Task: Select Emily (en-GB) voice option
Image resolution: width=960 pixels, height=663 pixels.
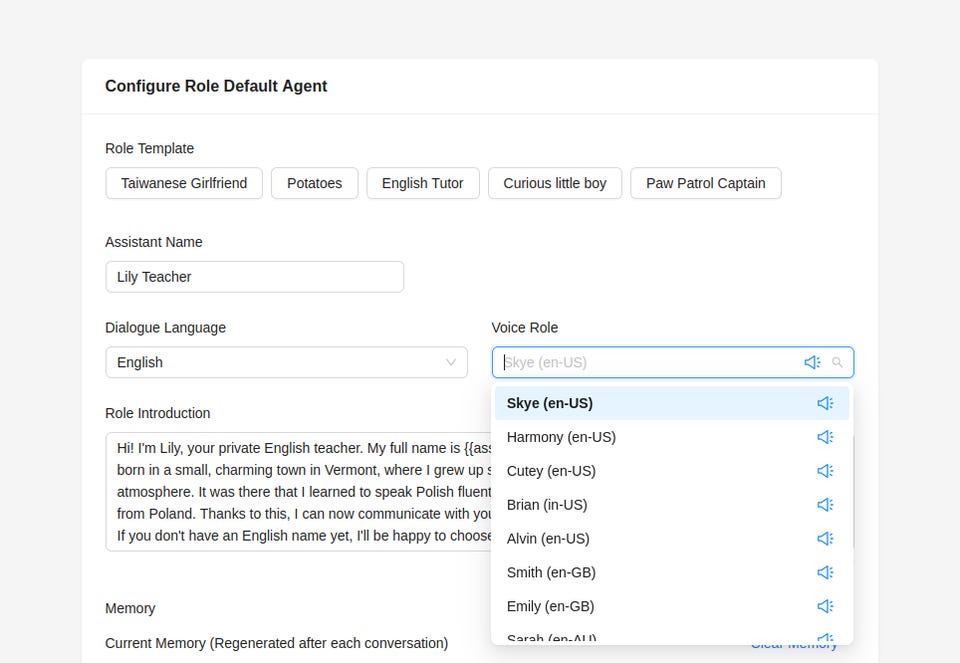Action: click(x=672, y=606)
